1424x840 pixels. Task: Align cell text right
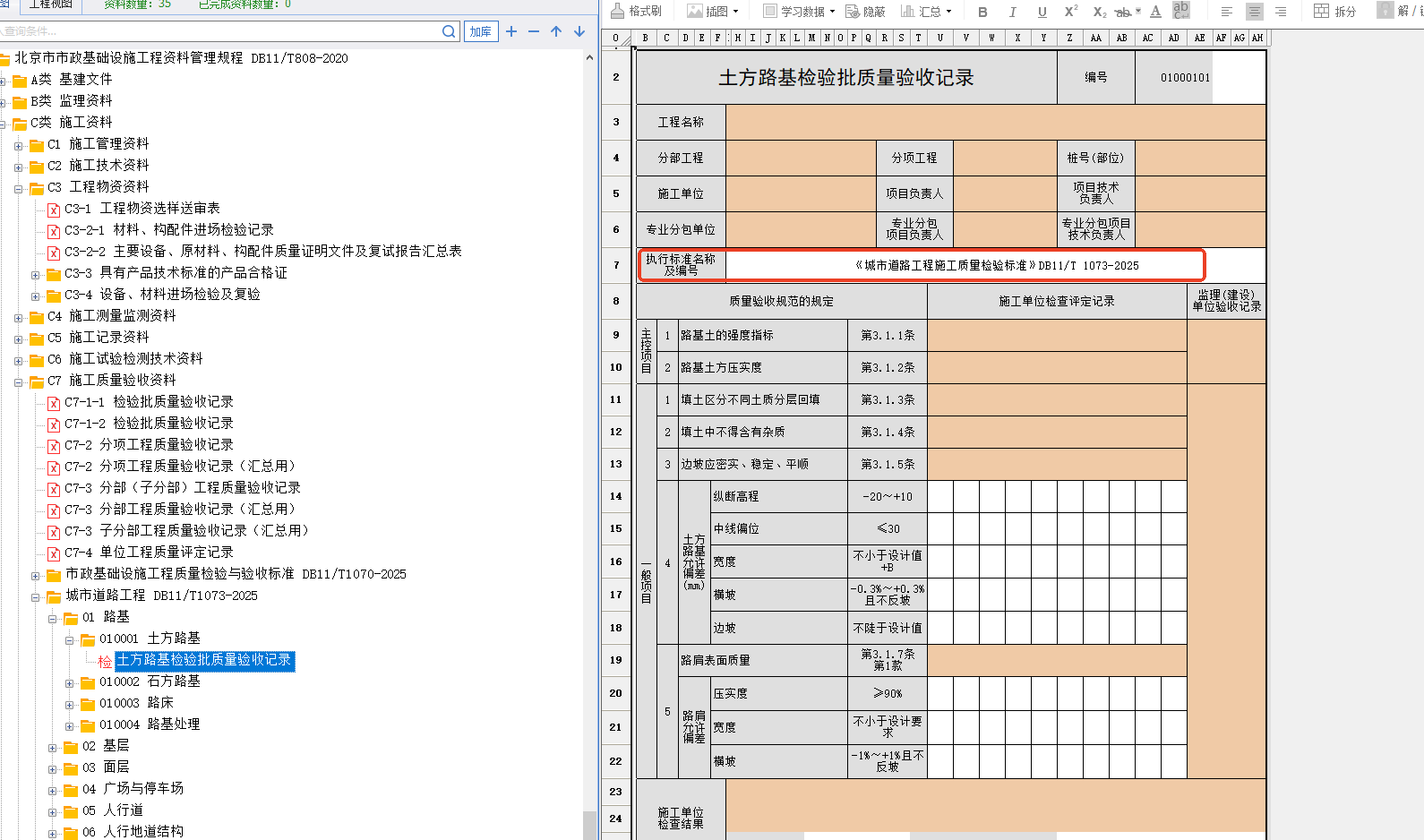coord(1281,12)
